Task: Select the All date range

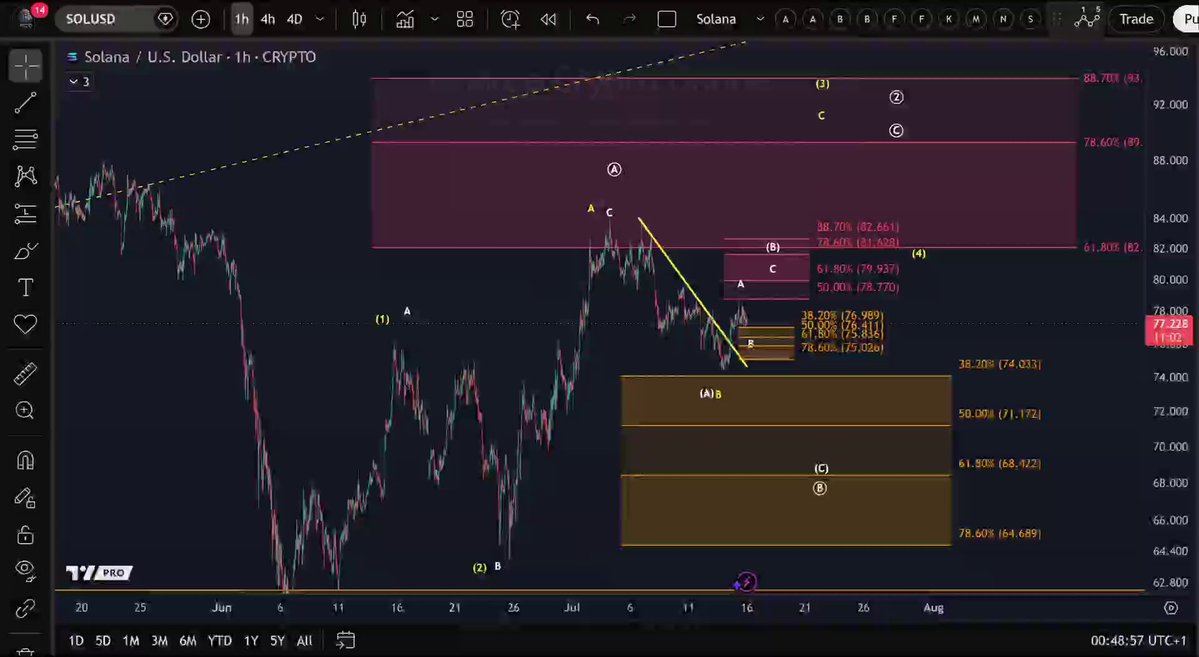Action: [x=304, y=640]
